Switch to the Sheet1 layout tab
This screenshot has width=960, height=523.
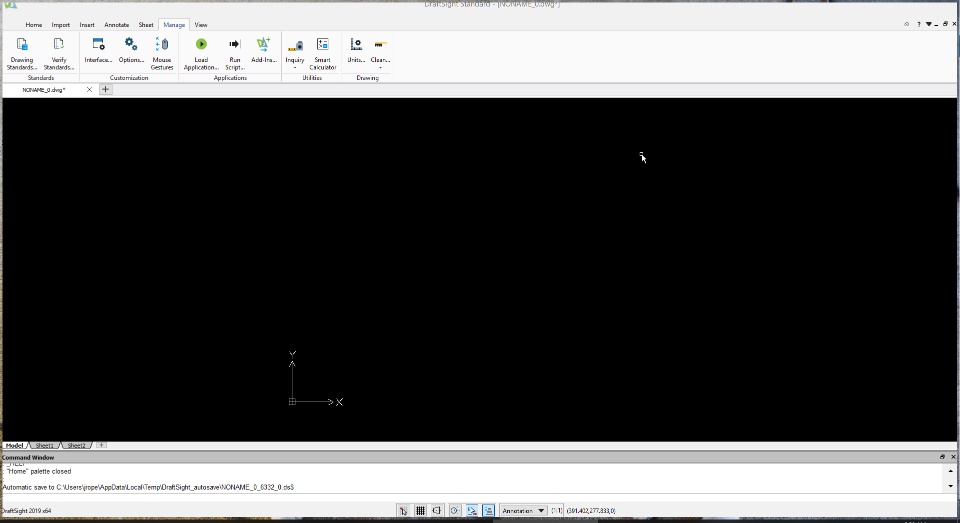click(45, 445)
